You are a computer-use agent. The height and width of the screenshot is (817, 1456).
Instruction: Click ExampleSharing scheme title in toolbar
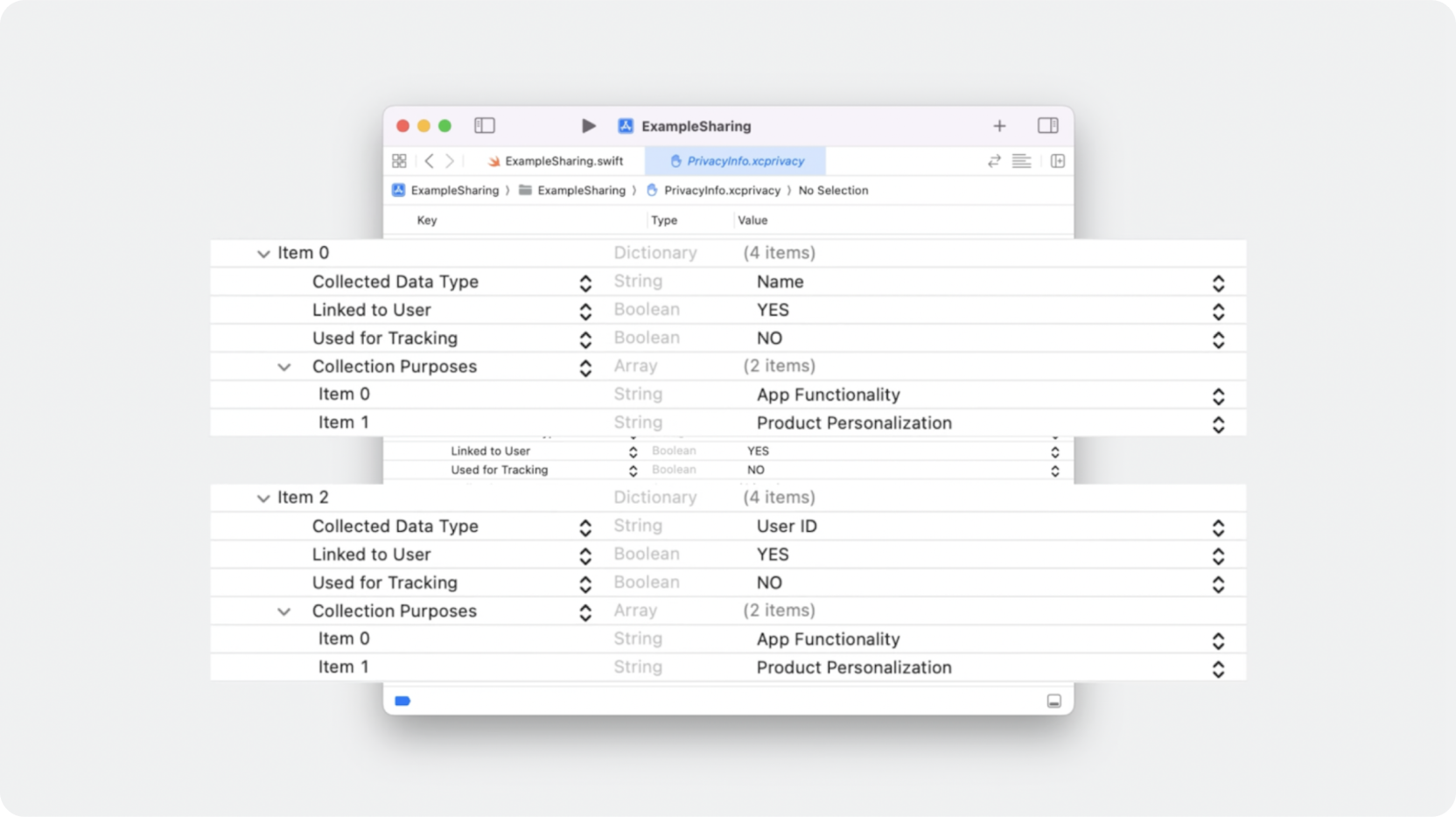click(696, 126)
